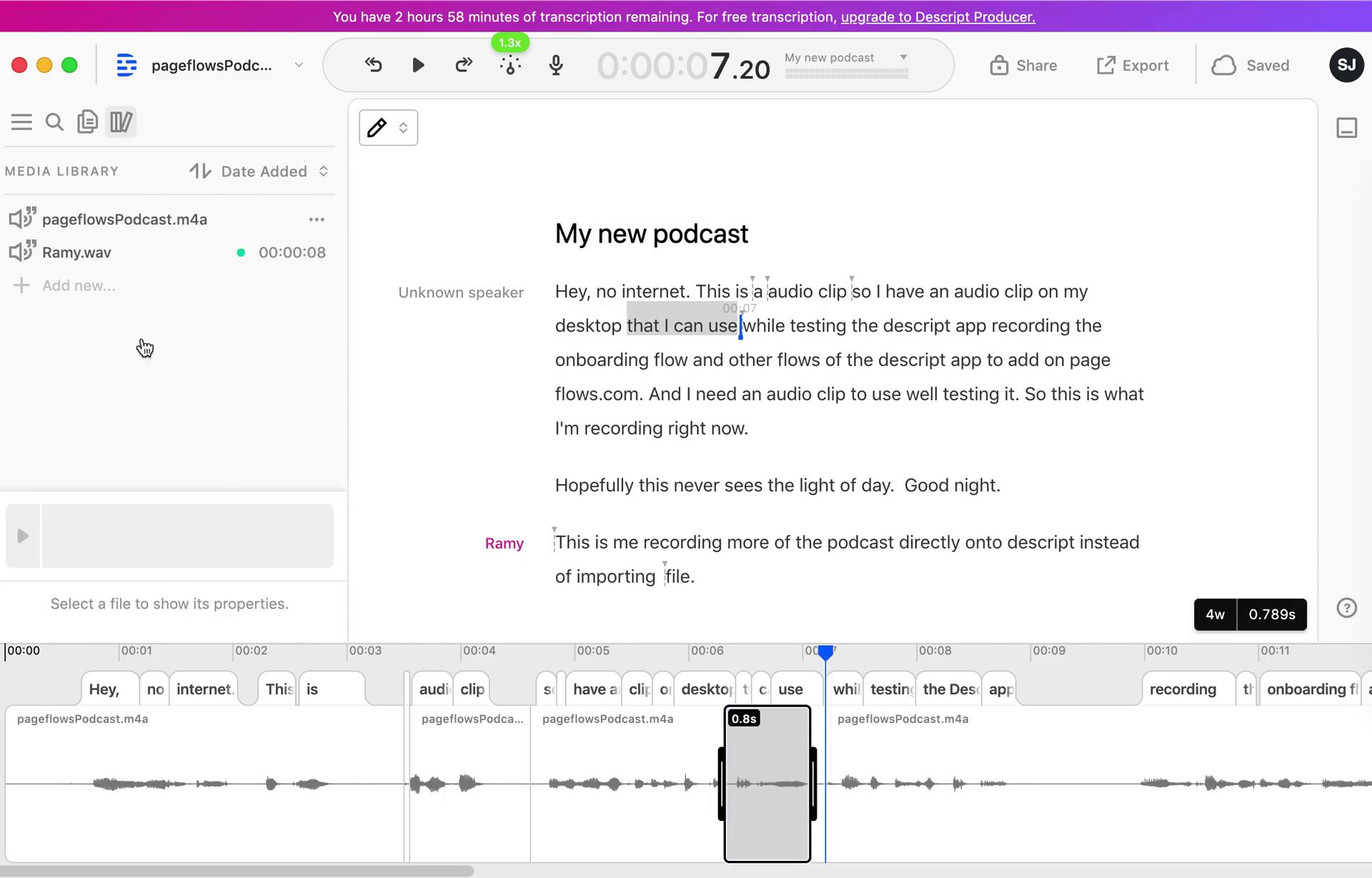Follow the upgrade to Descript Producer link
The image size is (1372, 878).
[938, 16]
